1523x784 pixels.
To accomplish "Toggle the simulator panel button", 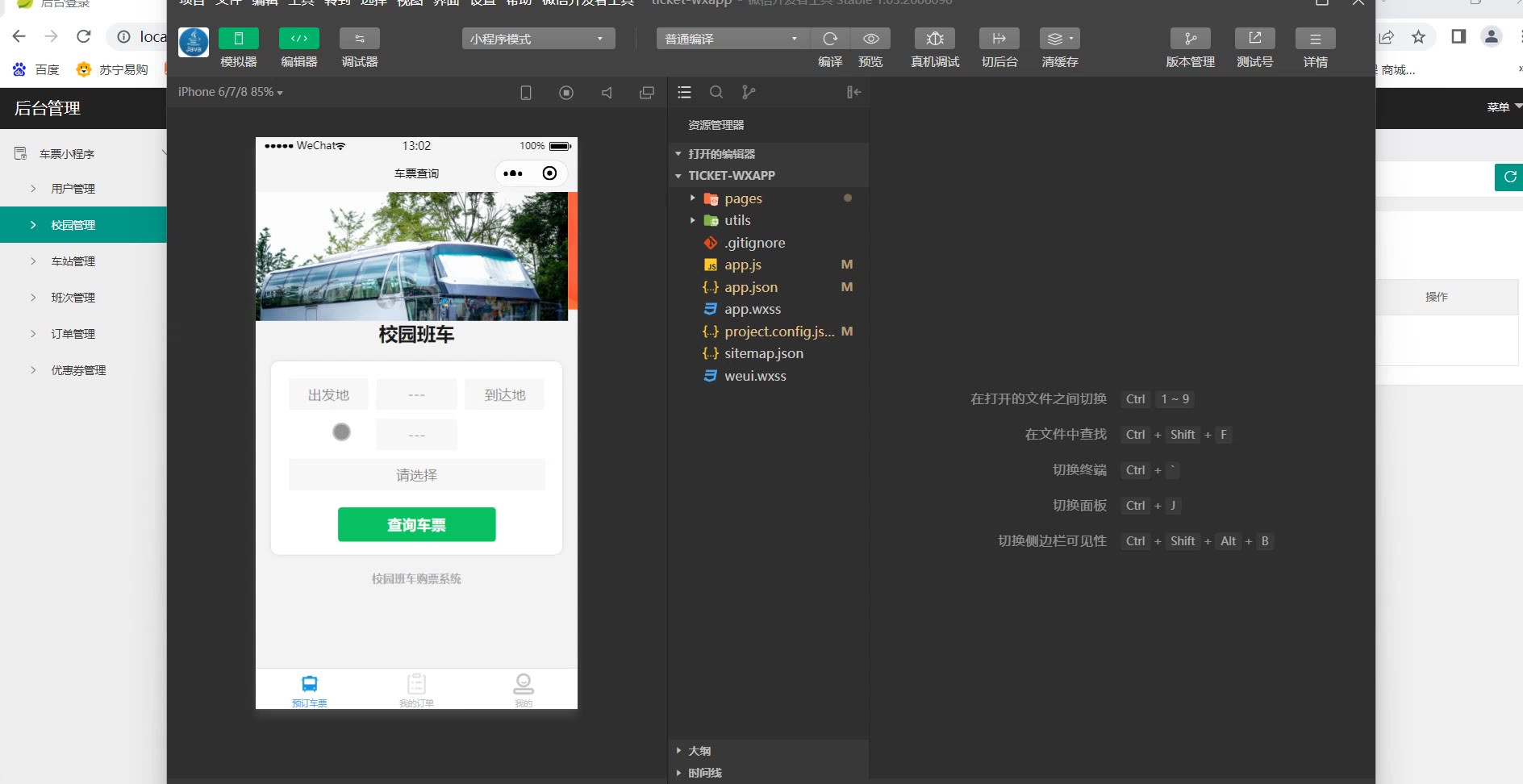I will click(x=238, y=39).
